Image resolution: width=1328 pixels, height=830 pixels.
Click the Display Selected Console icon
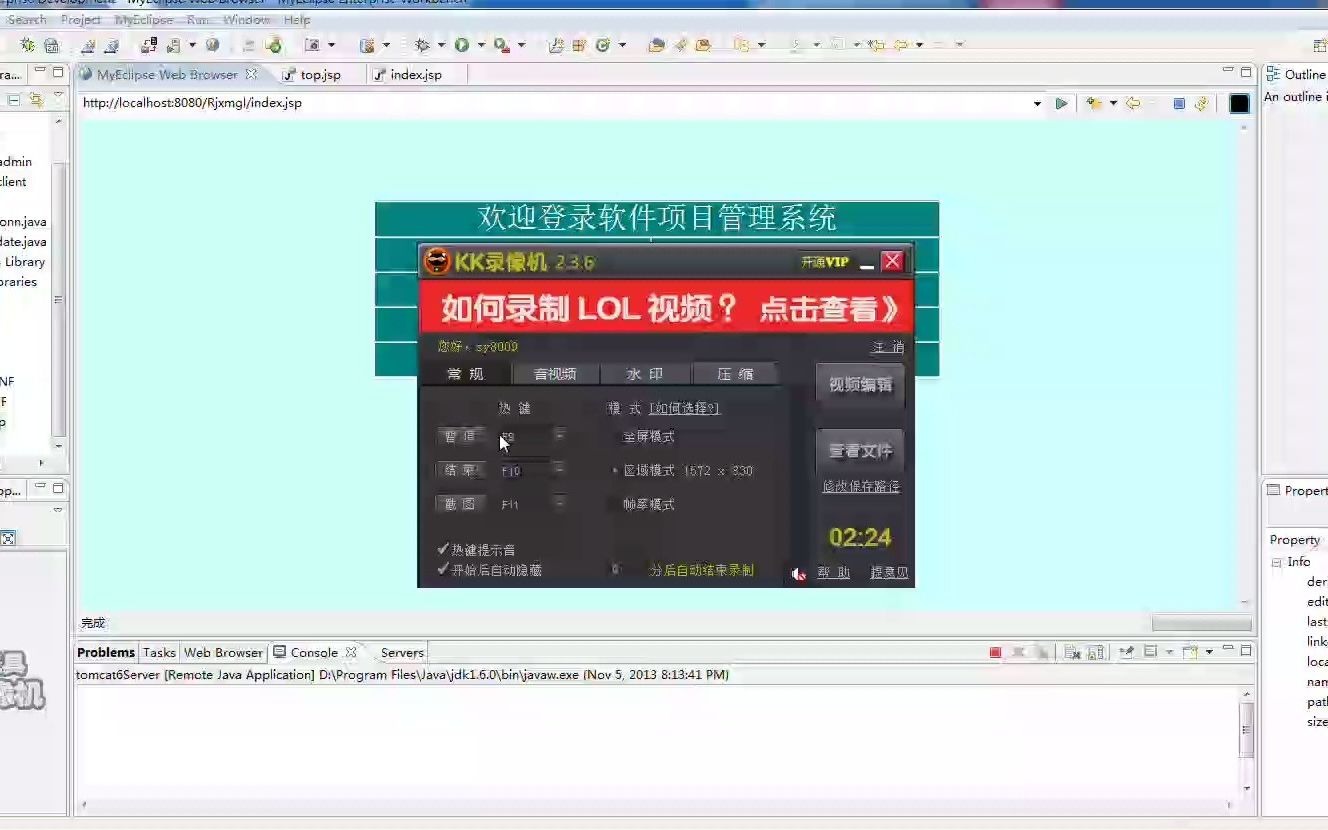point(1151,652)
